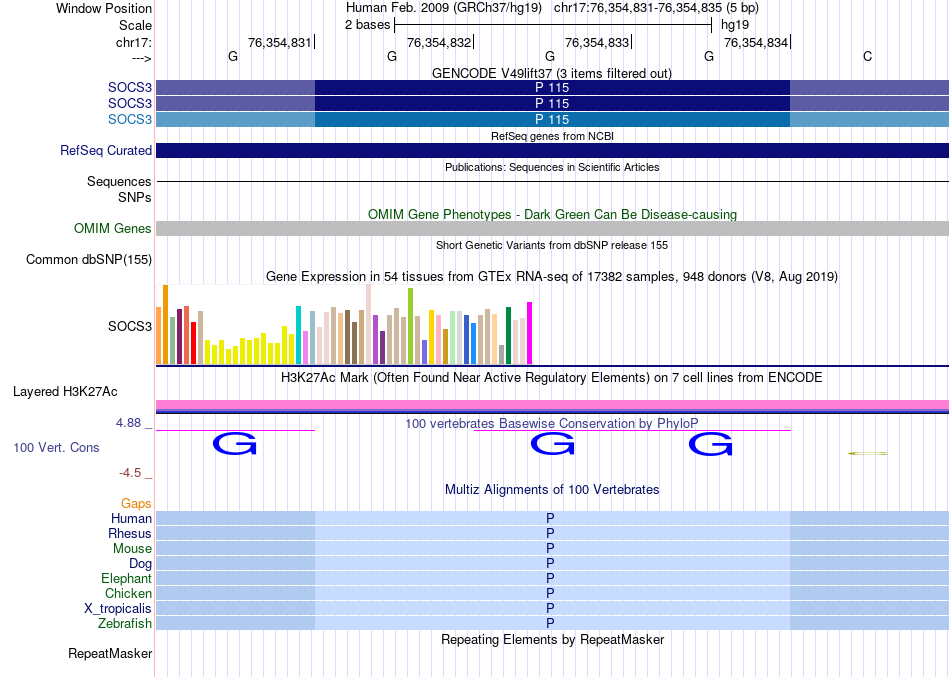Click 100 vertebrates Basewise Conservation by PhyloP title
This screenshot has width=950, height=677.
(551, 424)
